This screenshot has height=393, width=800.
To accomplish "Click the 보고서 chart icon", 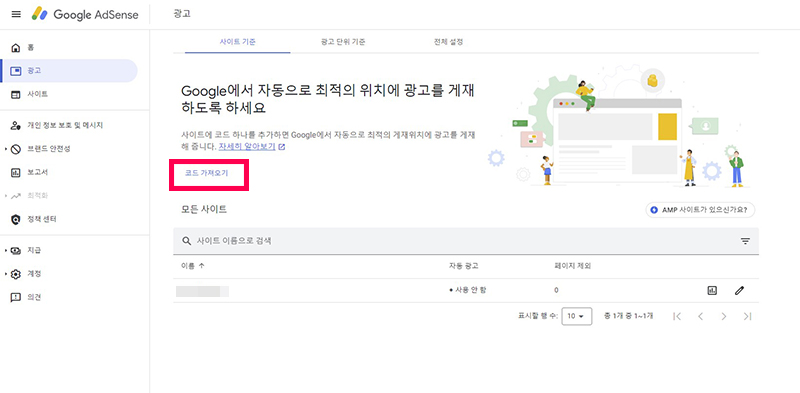I will point(16,173).
